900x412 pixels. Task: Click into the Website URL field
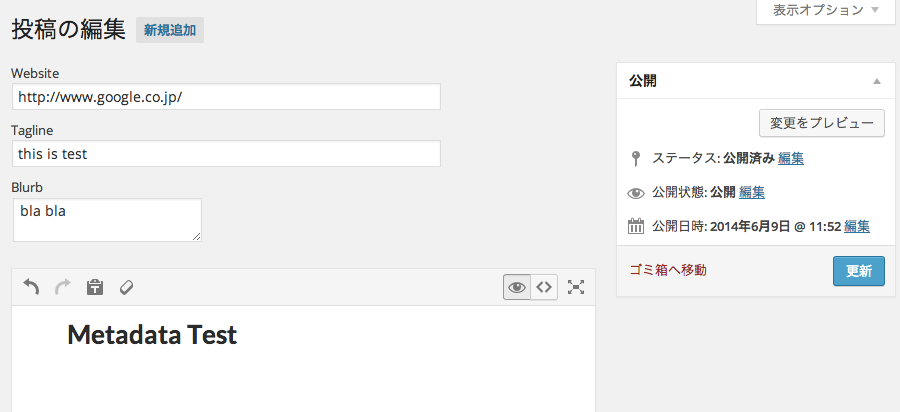[227, 97]
